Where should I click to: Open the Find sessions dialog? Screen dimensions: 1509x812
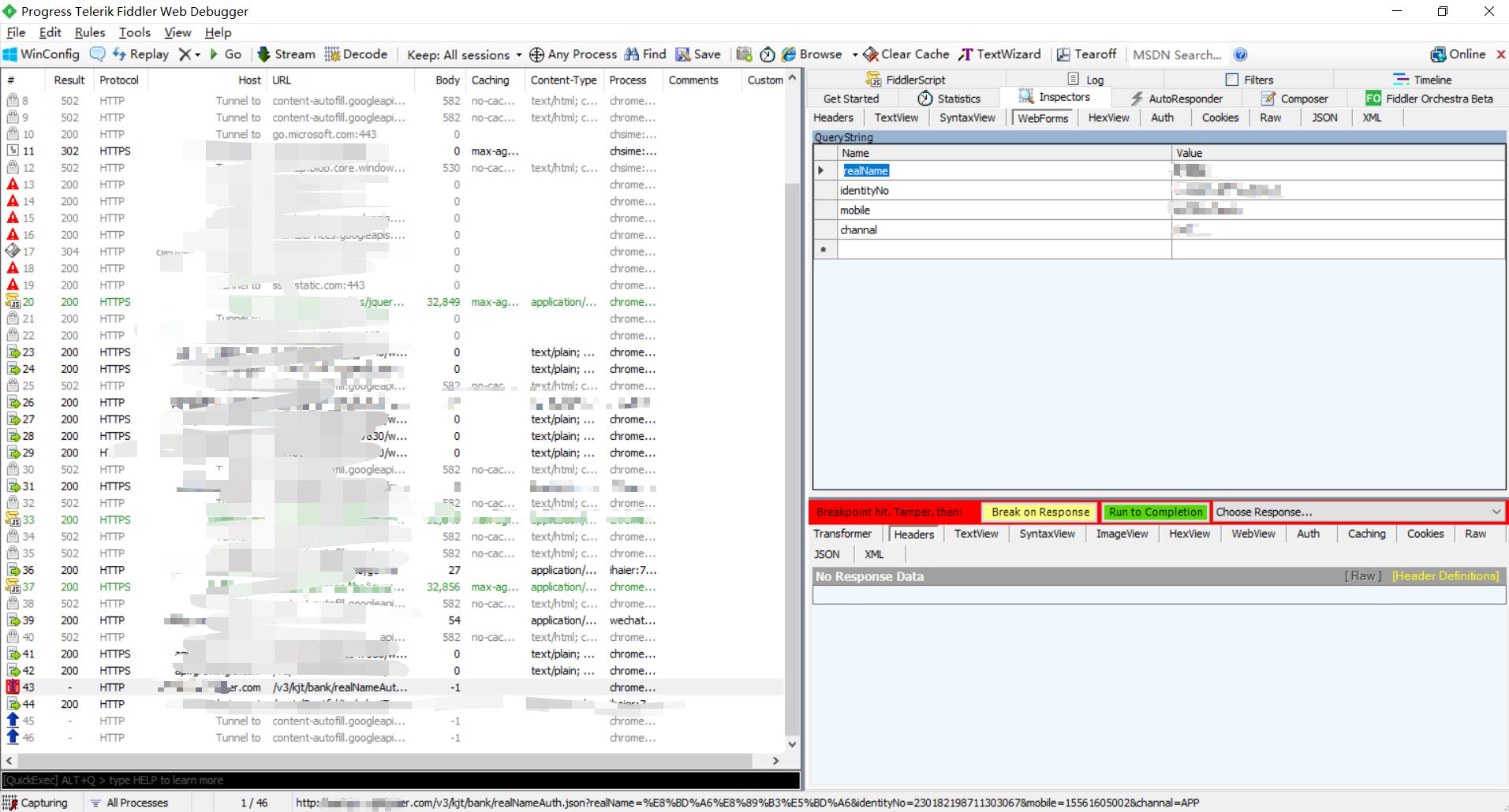[645, 54]
